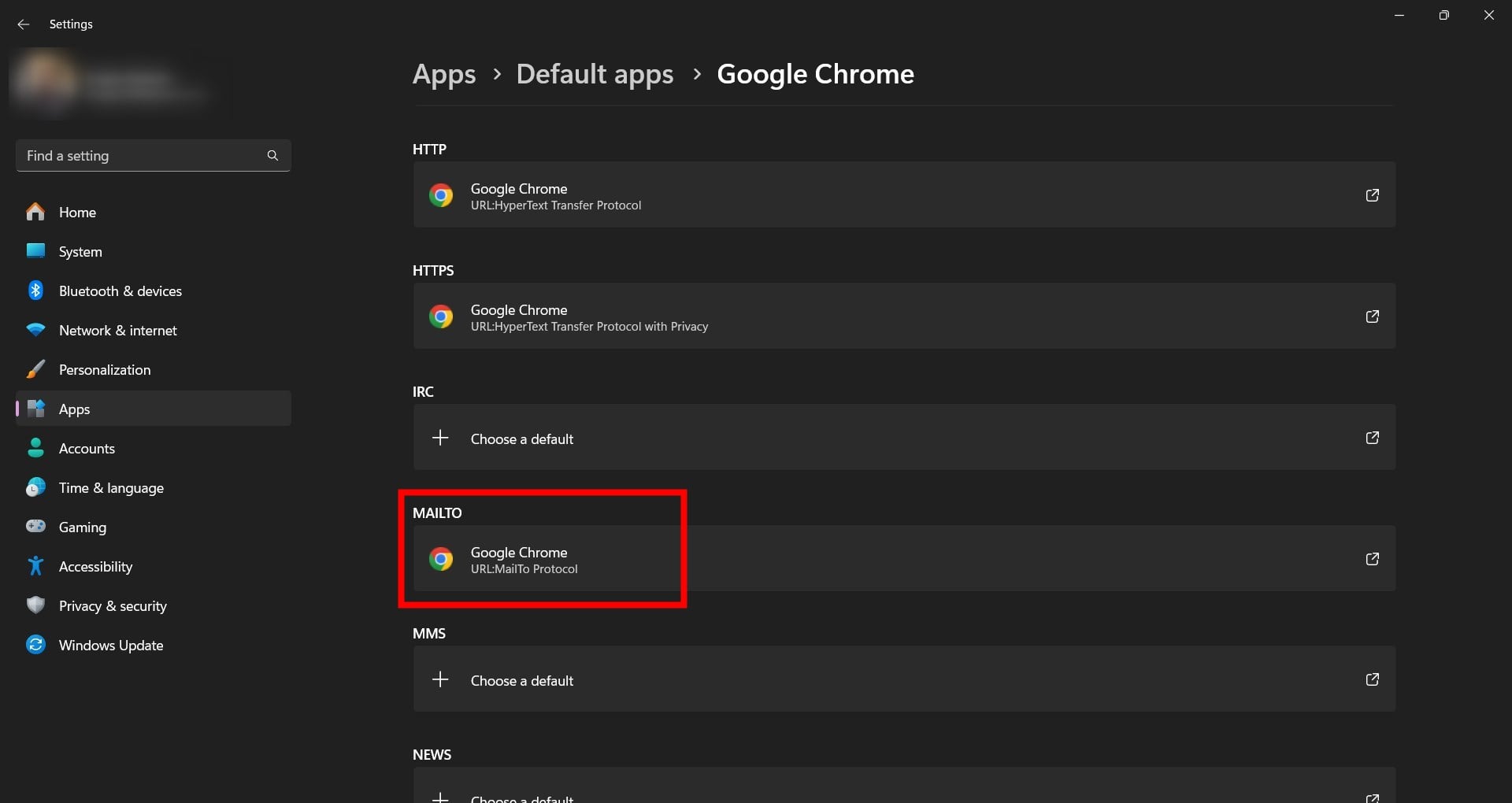
Task: Open Windows Update settings
Action: (154, 645)
